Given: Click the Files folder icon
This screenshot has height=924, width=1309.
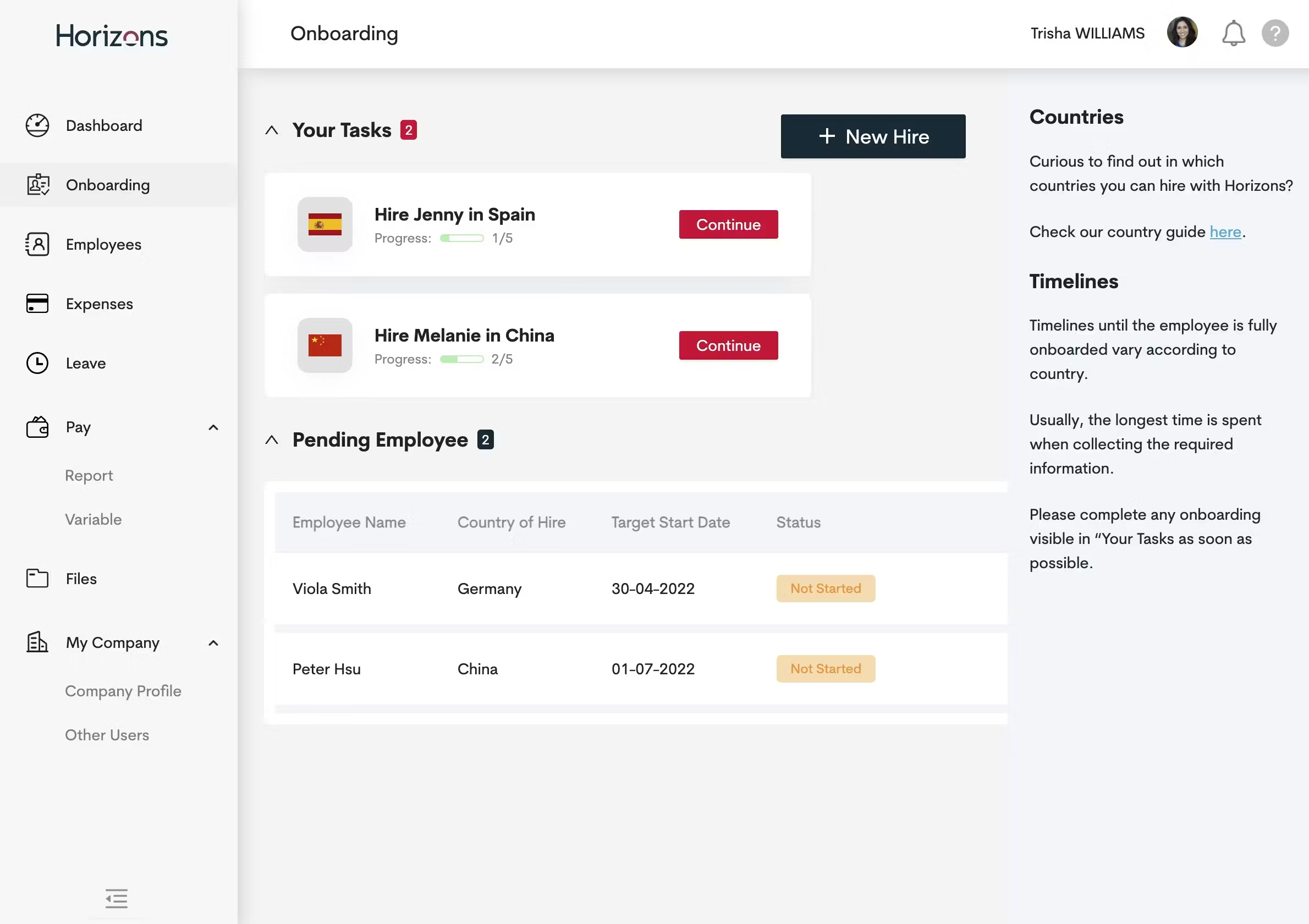Looking at the screenshot, I should pos(37,578).
